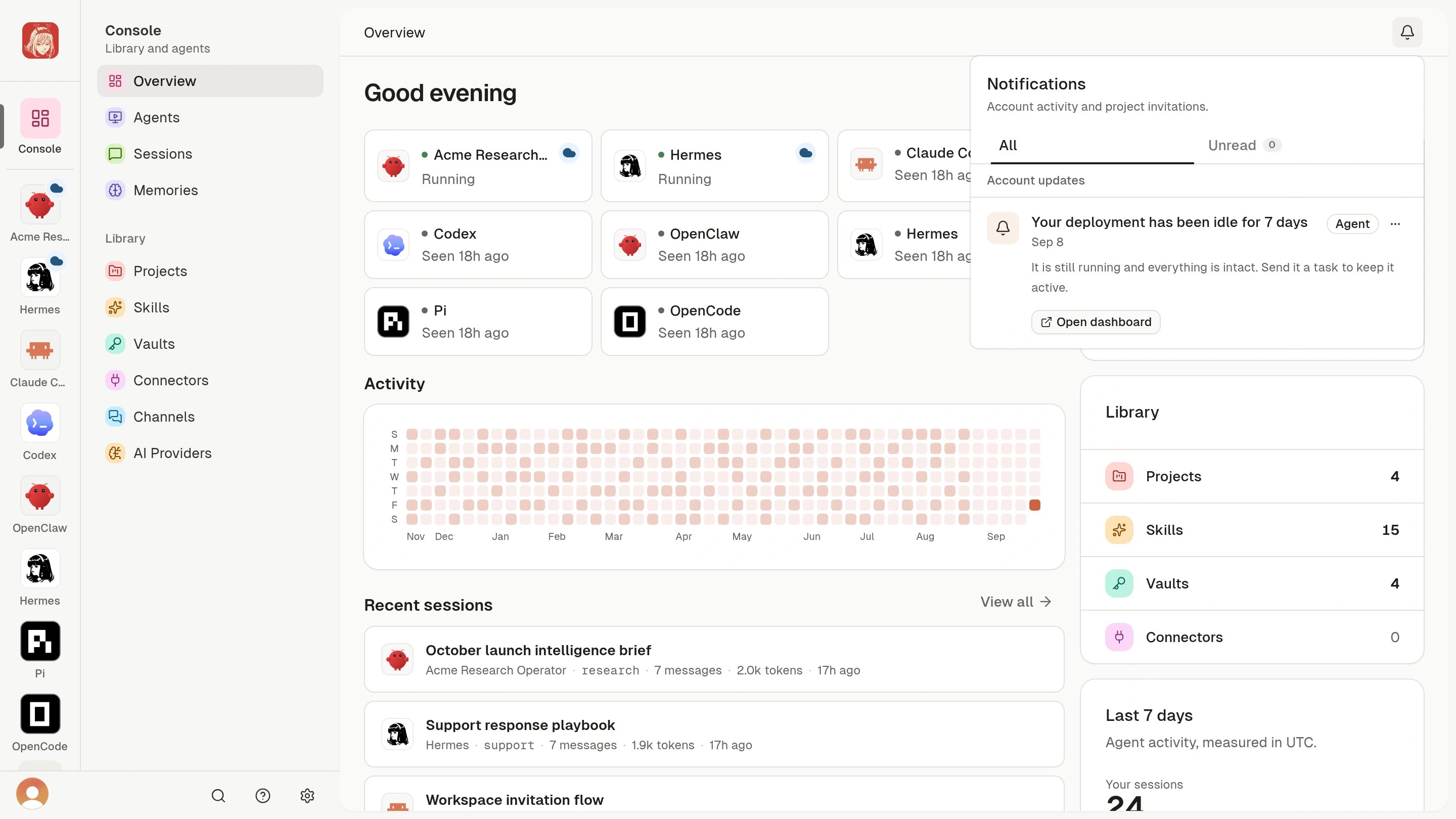This screenshot has height=819, width=1456.
Task: Click the dark latest-day activity square
Action: tap(1034, 505)
